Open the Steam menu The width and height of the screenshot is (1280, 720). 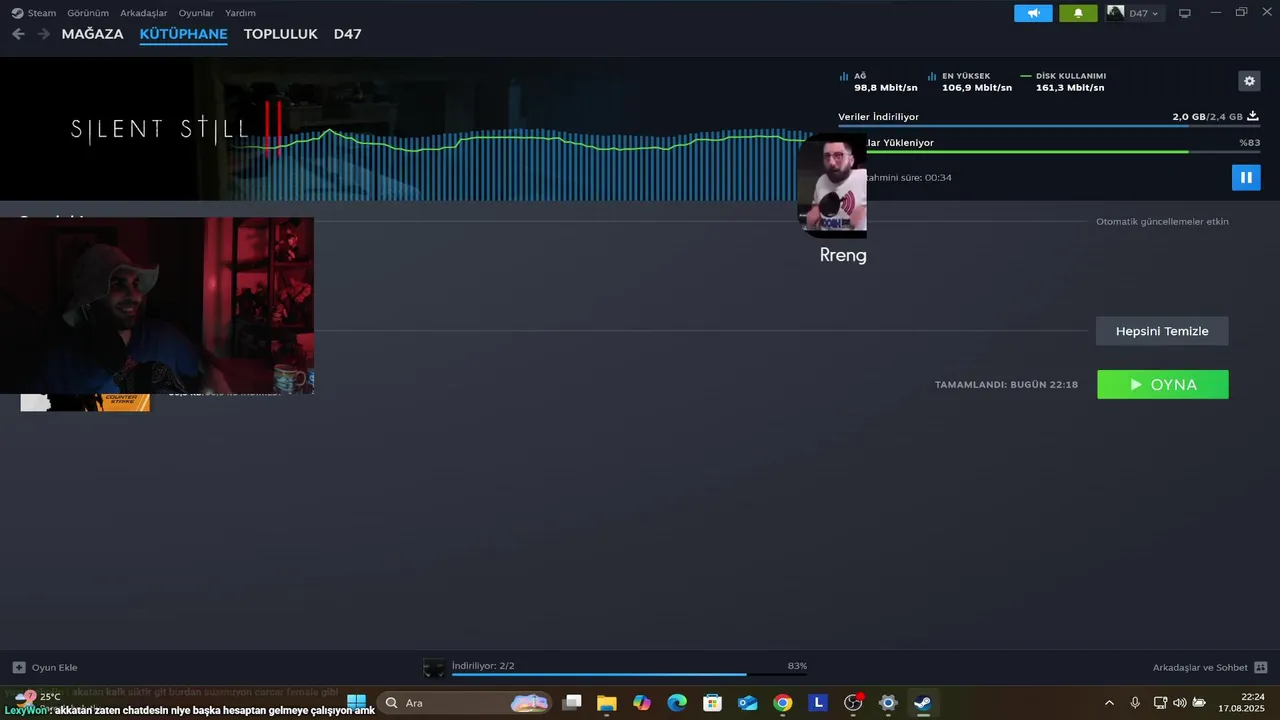[41, 13]
